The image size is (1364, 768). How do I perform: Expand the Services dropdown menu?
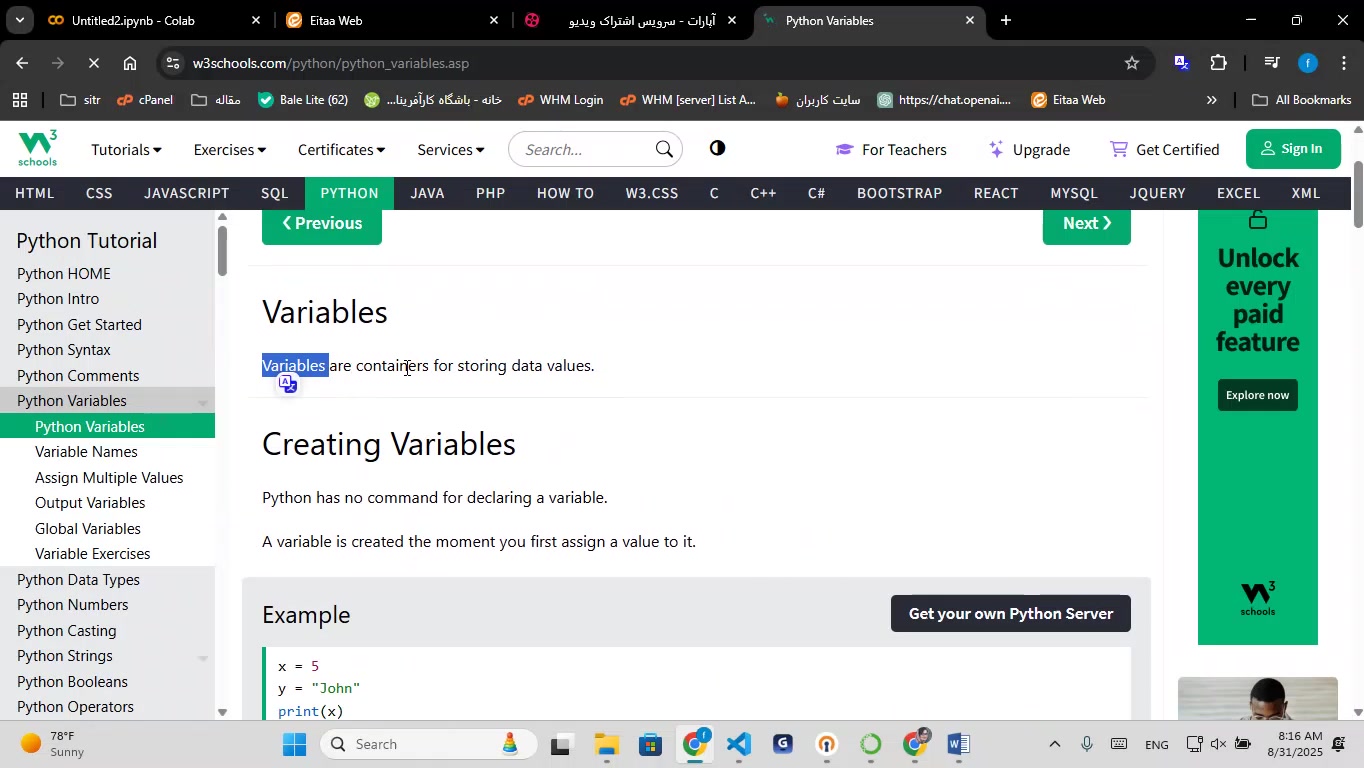click(x=450, y=150)
